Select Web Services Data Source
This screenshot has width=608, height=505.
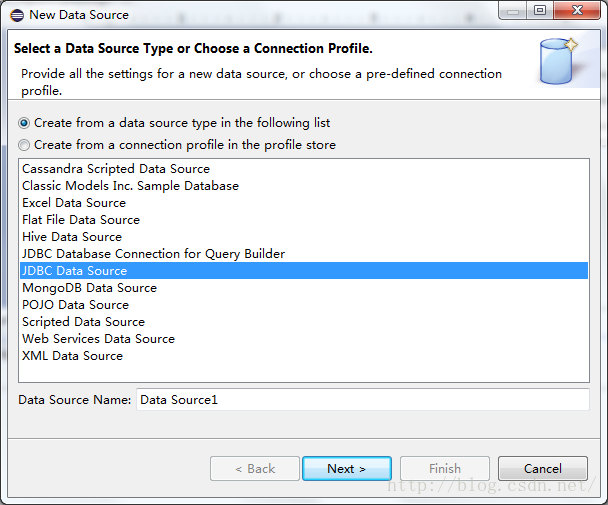coord(304,339)
